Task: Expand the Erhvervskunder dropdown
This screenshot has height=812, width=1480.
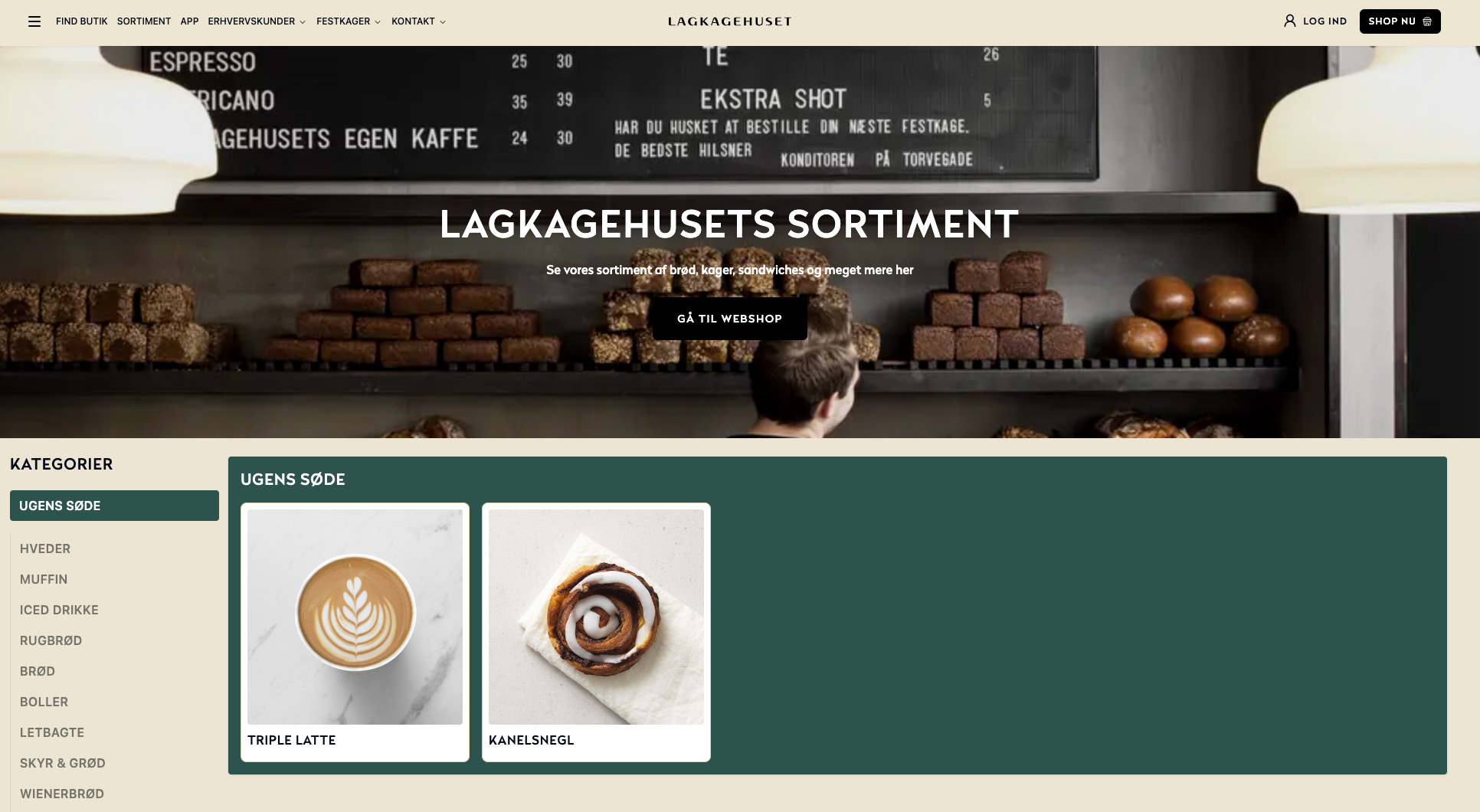Action: pyautogui.click(x=257, y=21)
